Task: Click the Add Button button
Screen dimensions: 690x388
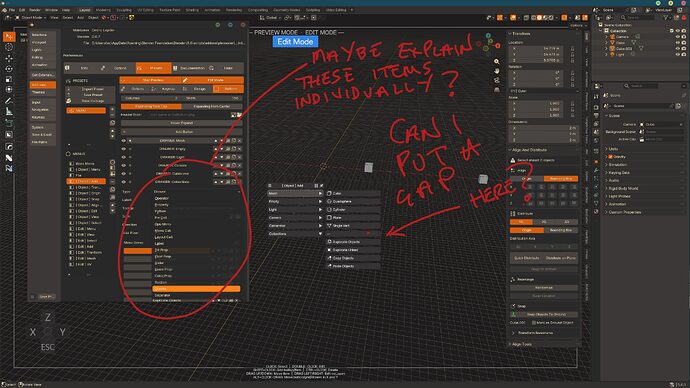Action: [182, 132]
